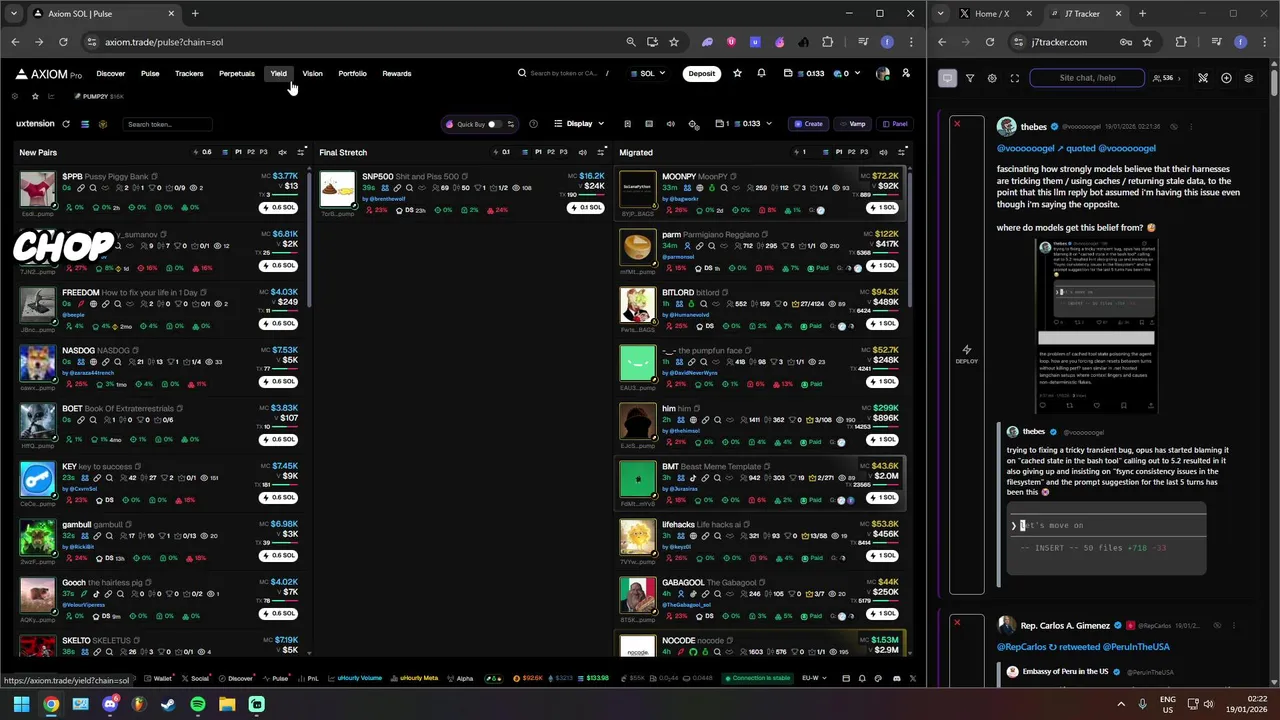The height and width of the screenshot is (720, 1280).
Task: Open the filter sliders icon for Migrated
Action: 902,152
